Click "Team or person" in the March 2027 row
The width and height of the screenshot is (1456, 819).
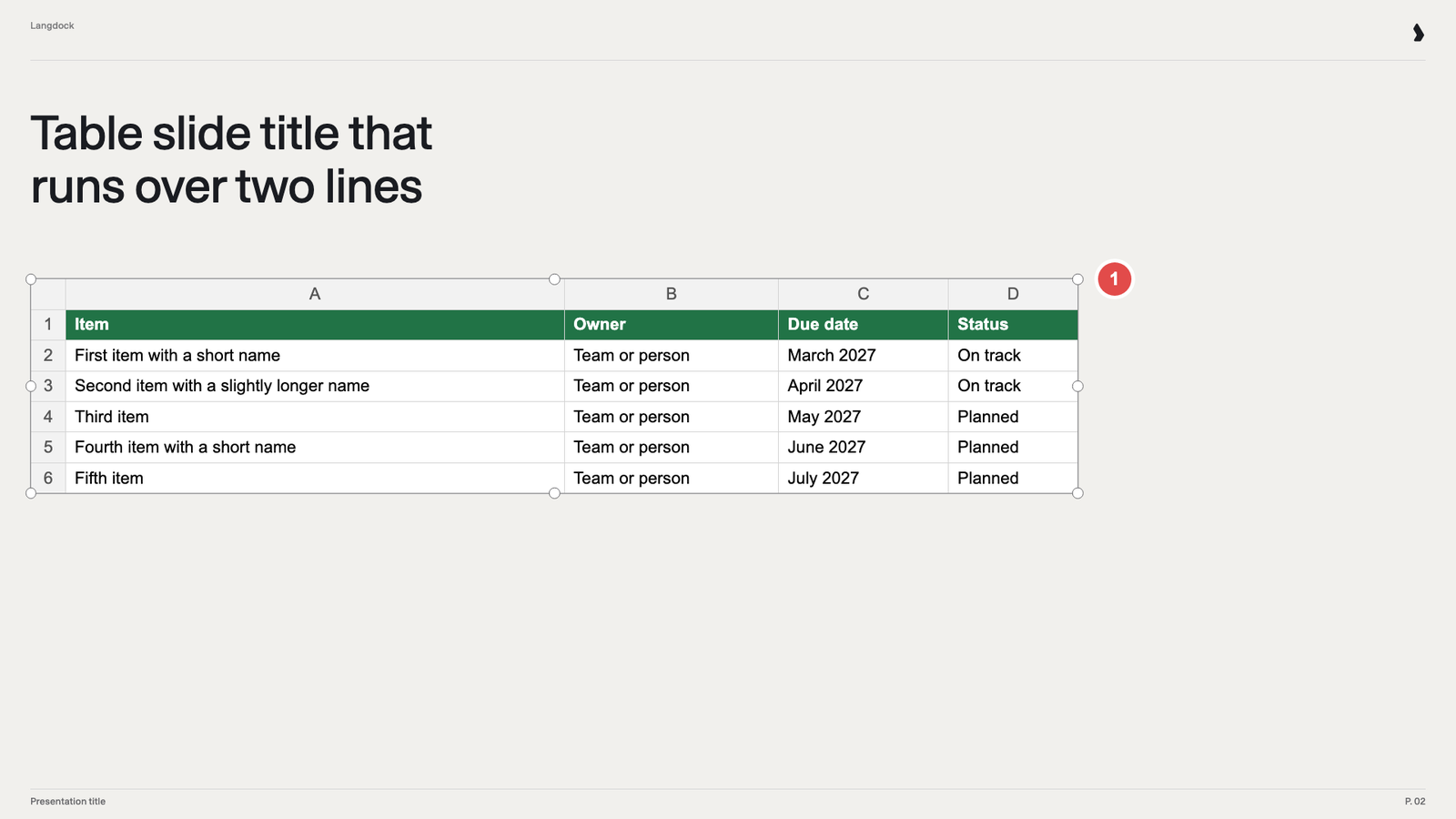672,356
